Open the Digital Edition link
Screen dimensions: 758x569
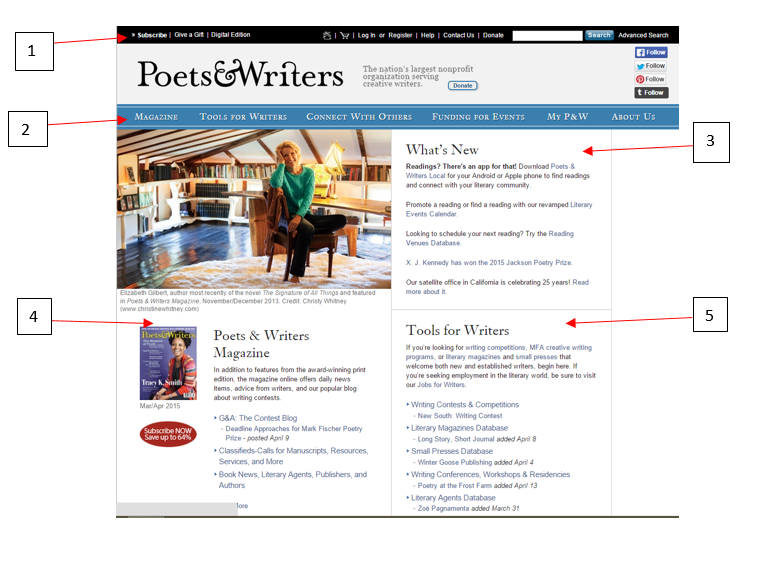(231, 35)
